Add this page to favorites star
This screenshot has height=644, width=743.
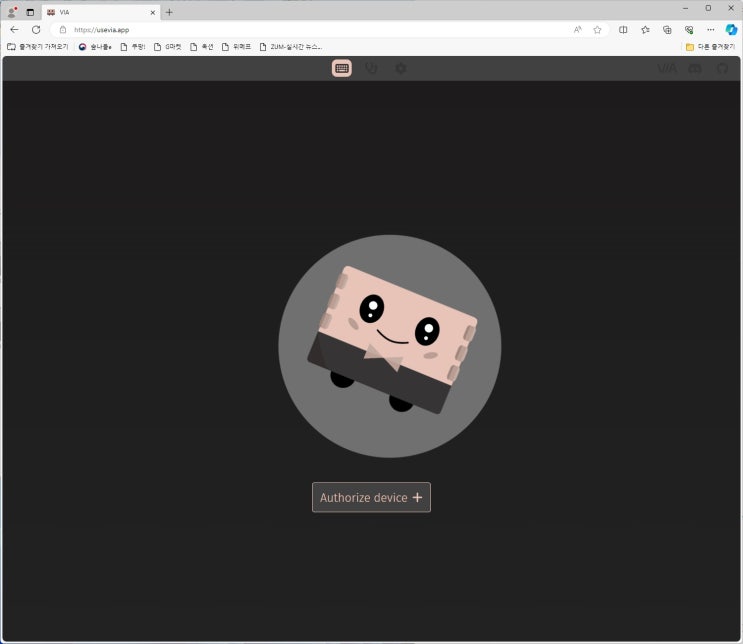pos(598,29)
